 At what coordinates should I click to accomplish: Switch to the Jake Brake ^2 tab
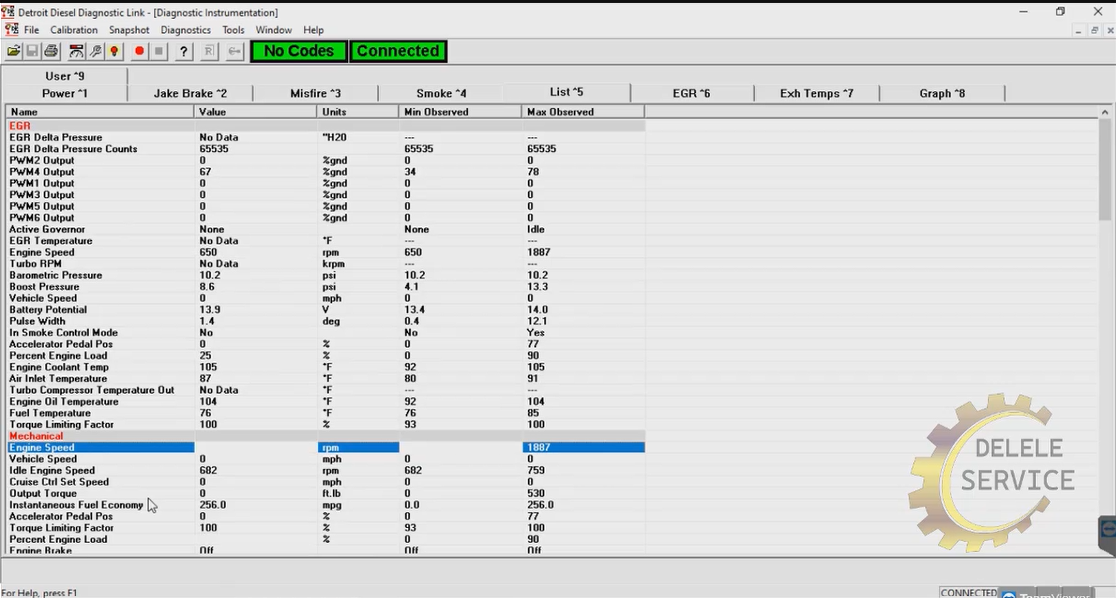[190, 93]
